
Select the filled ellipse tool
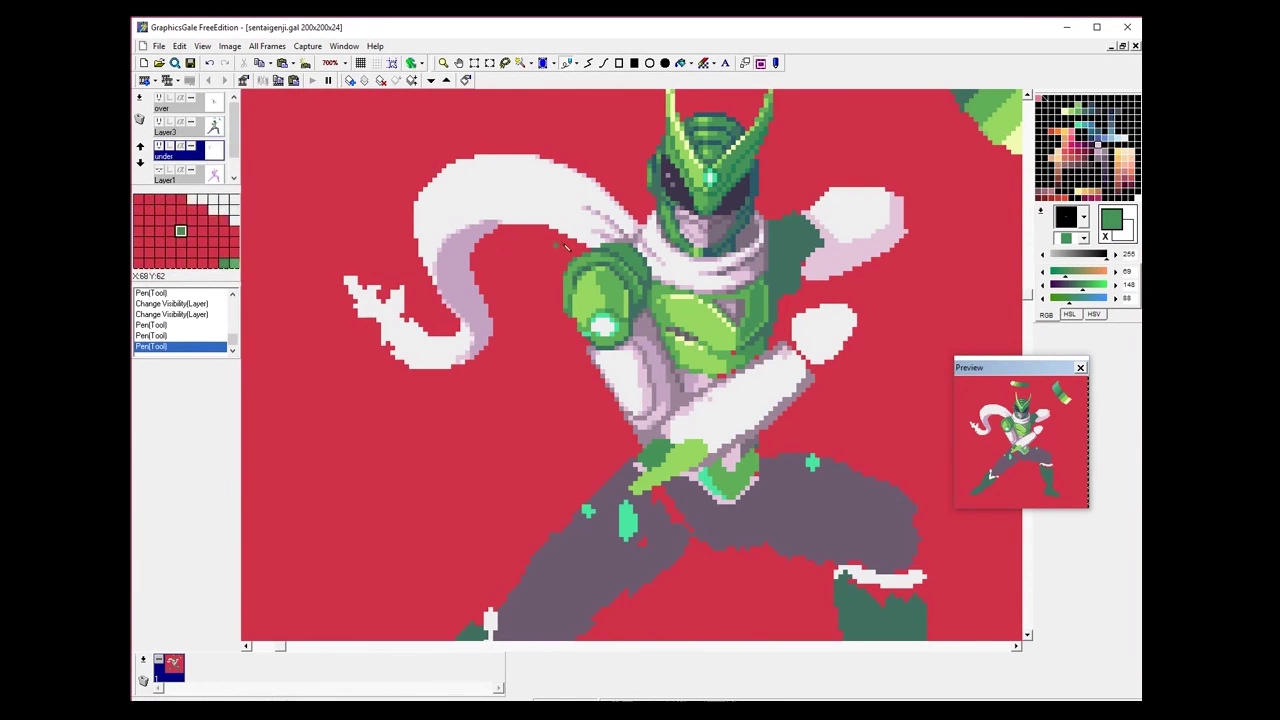(665, 63)
